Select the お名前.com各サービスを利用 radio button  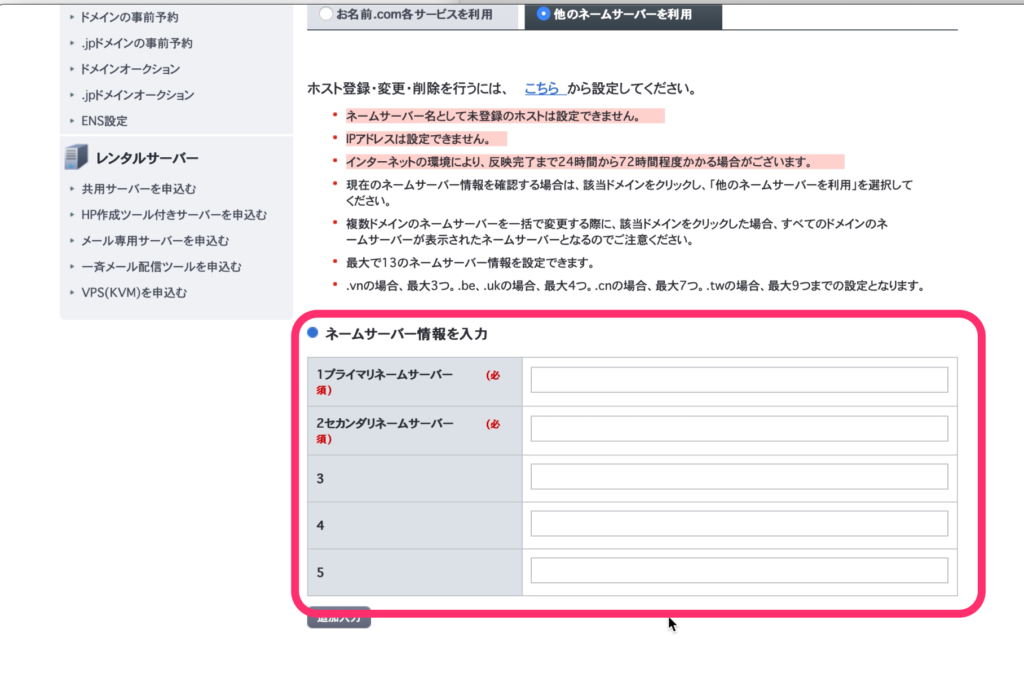[327, 14]
